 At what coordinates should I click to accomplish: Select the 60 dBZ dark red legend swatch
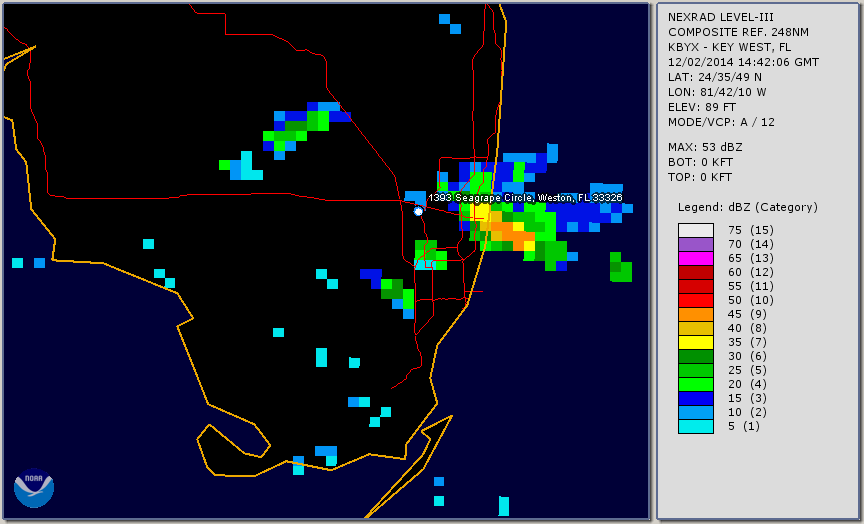[x=695, y=272]
